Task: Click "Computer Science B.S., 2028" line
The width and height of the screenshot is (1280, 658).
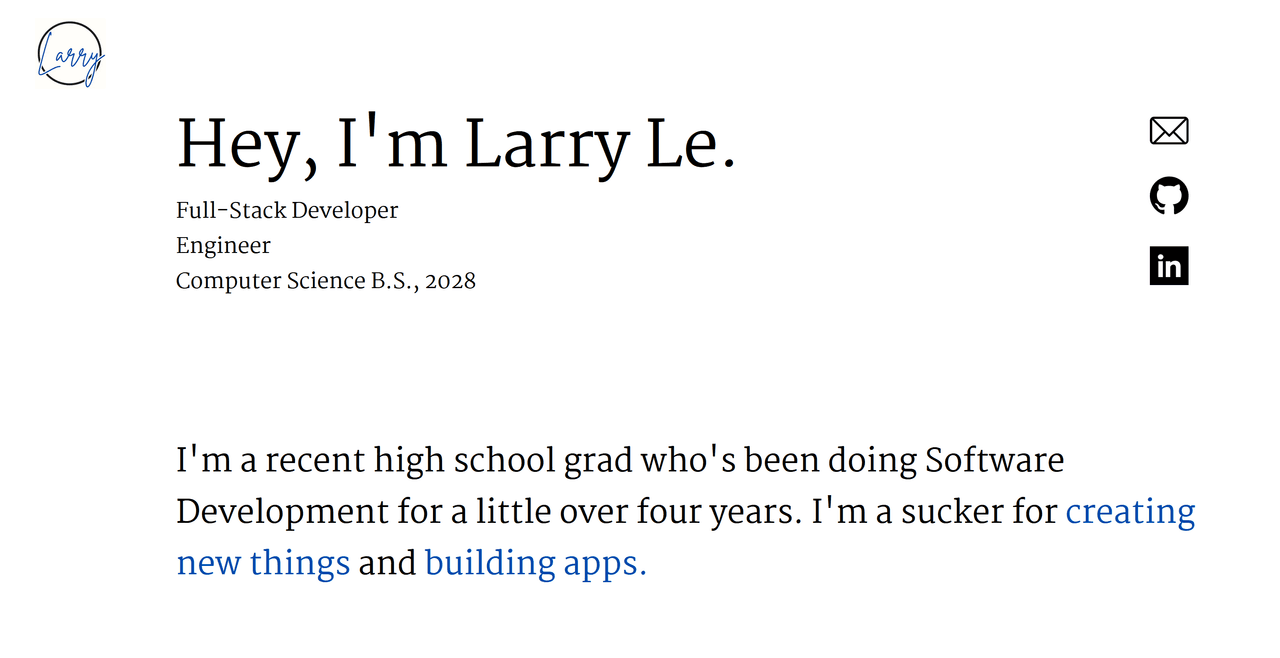Action: 326,281
